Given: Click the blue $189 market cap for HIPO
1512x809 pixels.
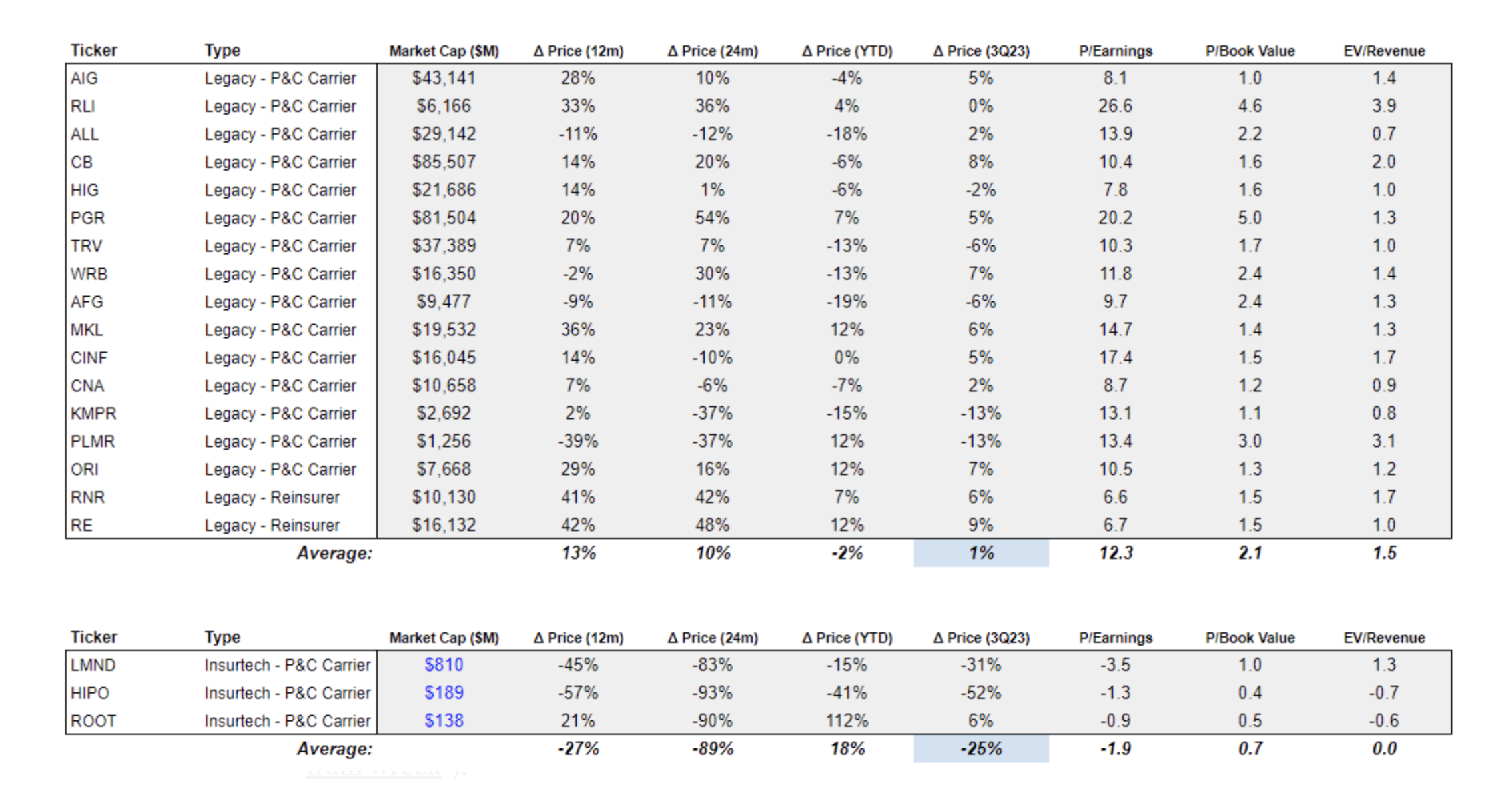Looking at the screenshot, I should [x=444, y=693].
